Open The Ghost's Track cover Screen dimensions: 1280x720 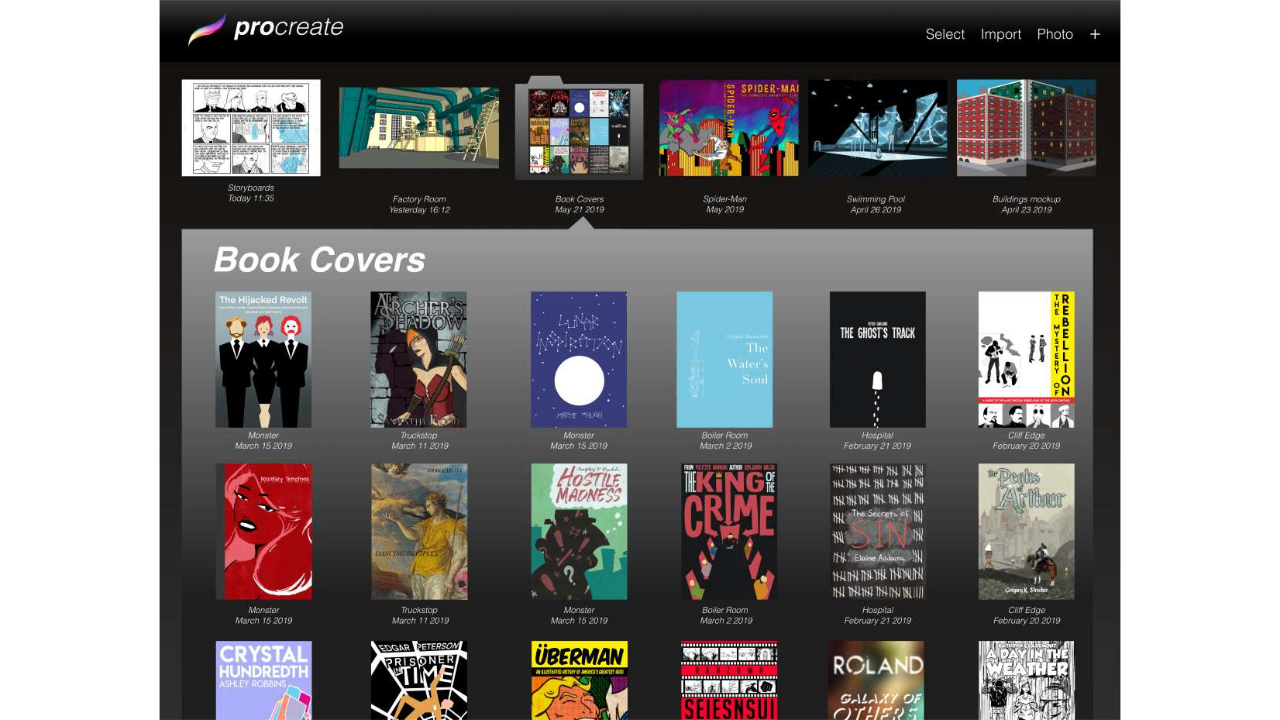click(877, 358)
